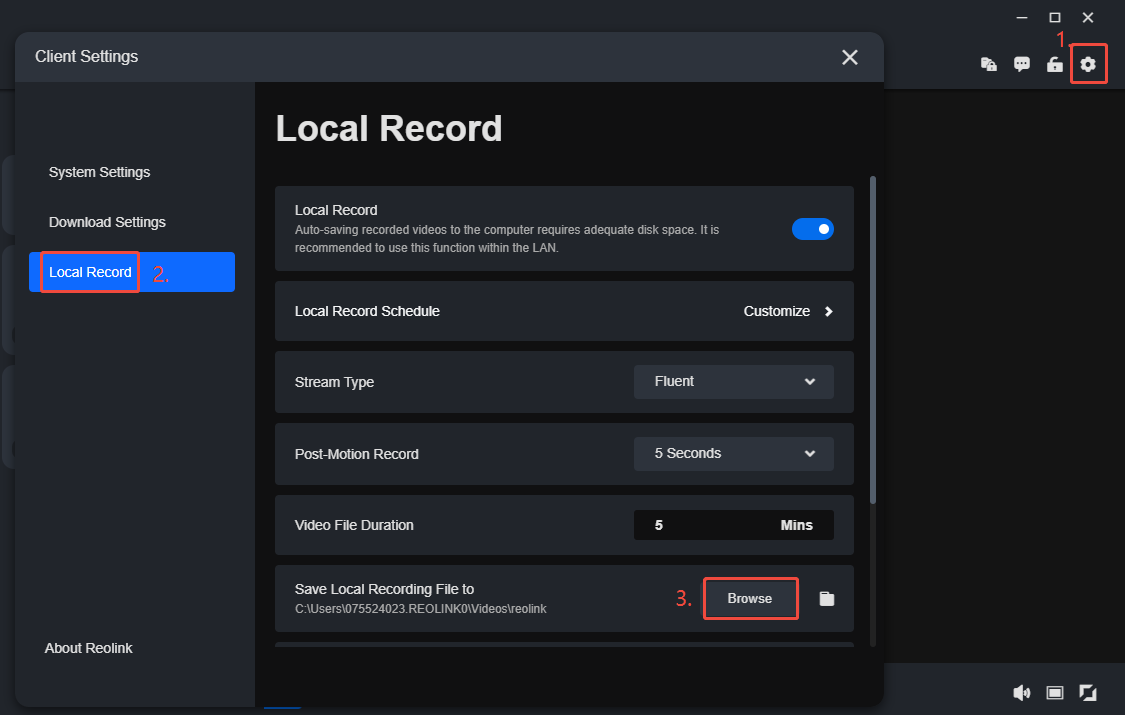
Task: Toggle the Local Record switch off
Action: coord(813,228)
